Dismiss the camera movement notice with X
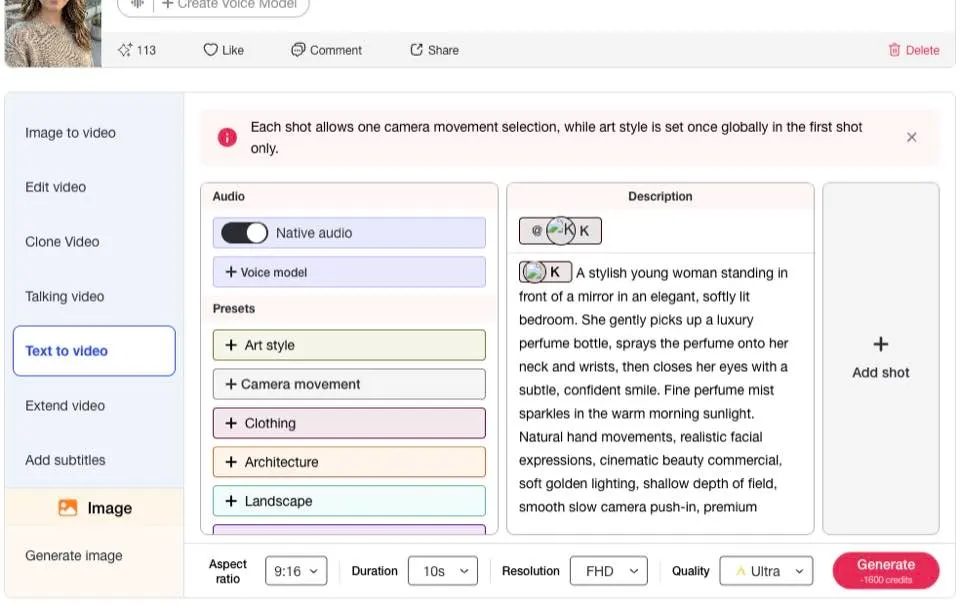Screen dimensions: 960x610 click(x=912, y=137)
